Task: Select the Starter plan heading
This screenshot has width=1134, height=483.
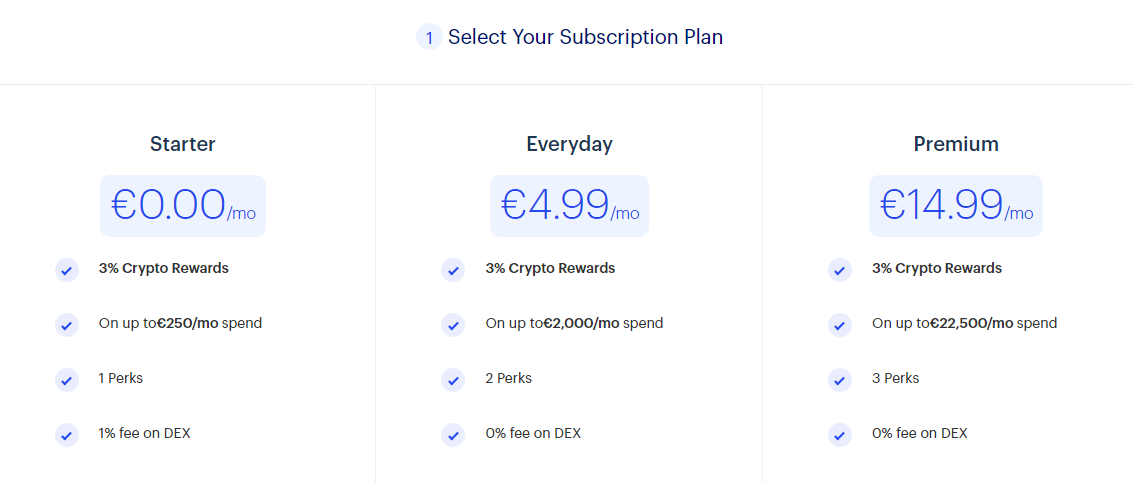Action: tap(183, 144)
